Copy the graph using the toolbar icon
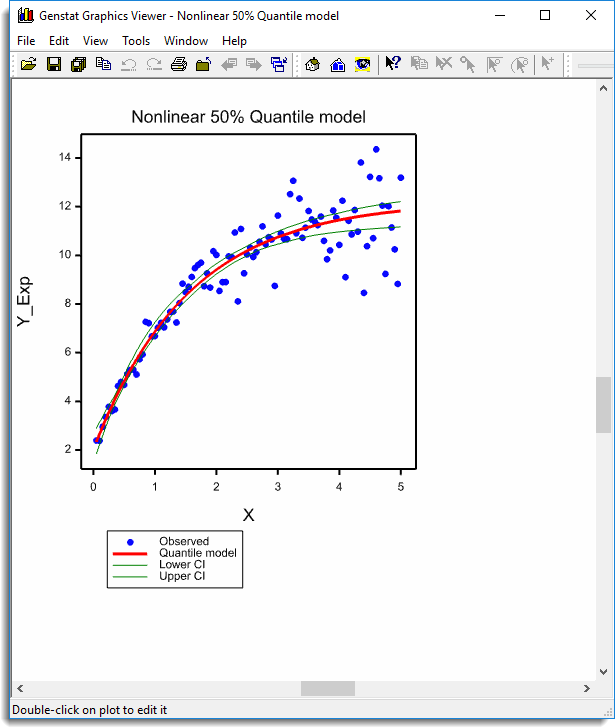615x728 pixels. [x=103, y=64]
